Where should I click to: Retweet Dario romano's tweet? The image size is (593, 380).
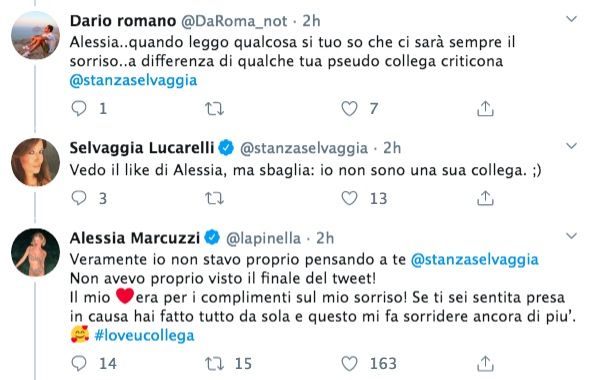click(214, 109)
